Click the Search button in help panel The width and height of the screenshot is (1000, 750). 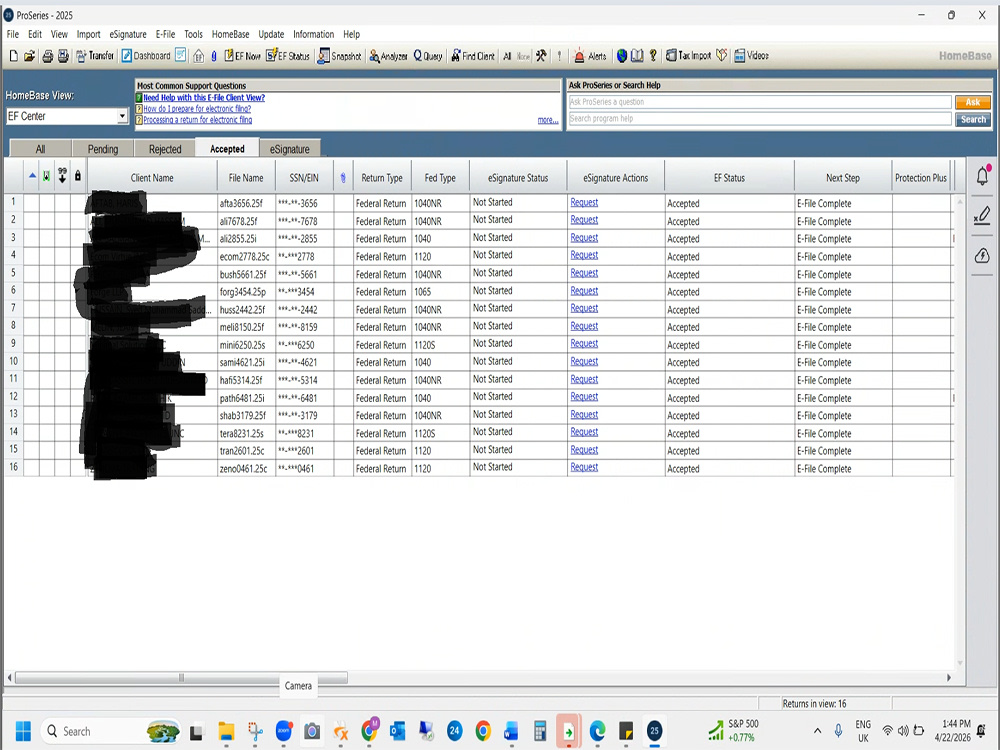click(973, 119)
